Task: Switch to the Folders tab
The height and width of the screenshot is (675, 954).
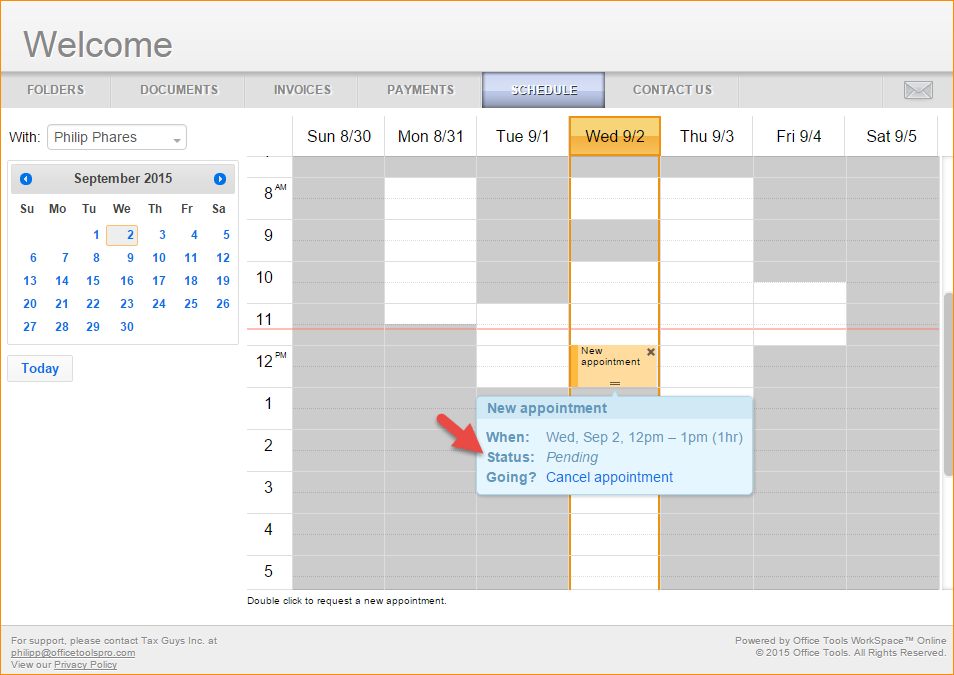Action: [x=55, y=90]
